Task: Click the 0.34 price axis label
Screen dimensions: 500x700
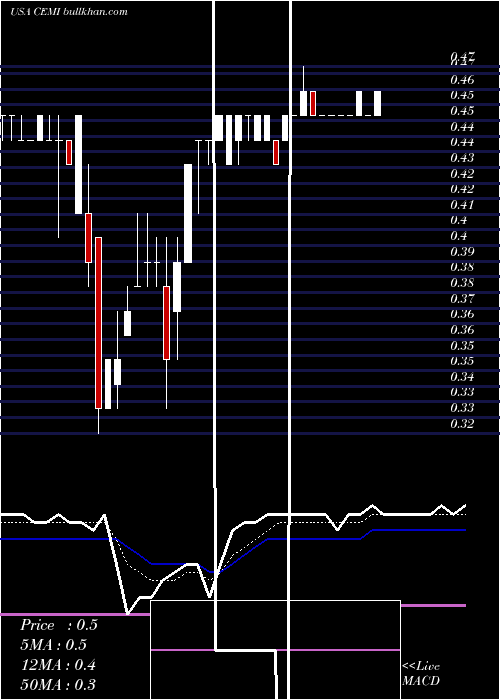Action: (462, 376)
